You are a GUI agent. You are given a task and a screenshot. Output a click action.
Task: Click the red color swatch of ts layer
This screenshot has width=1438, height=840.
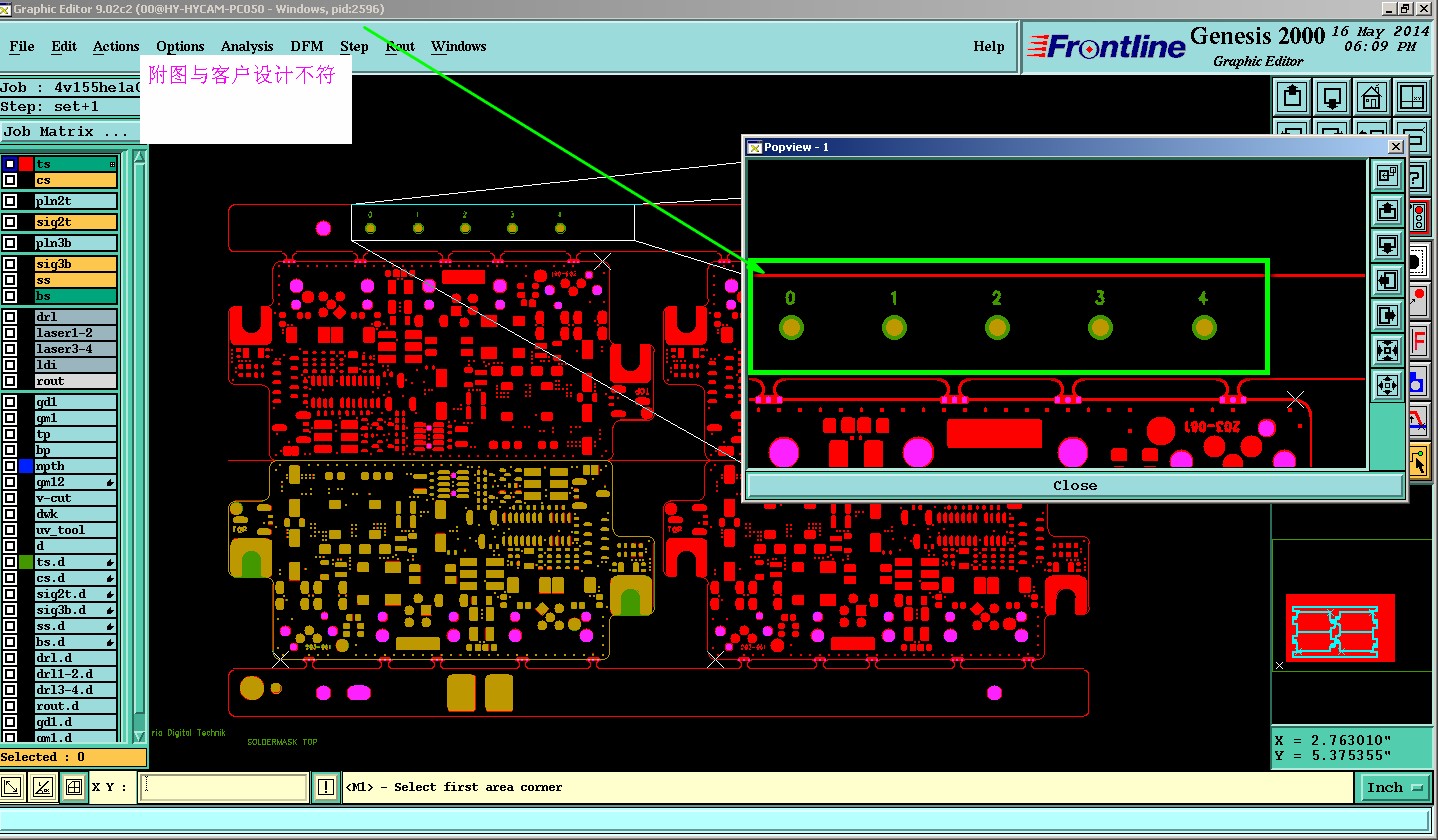coord(26,164)
